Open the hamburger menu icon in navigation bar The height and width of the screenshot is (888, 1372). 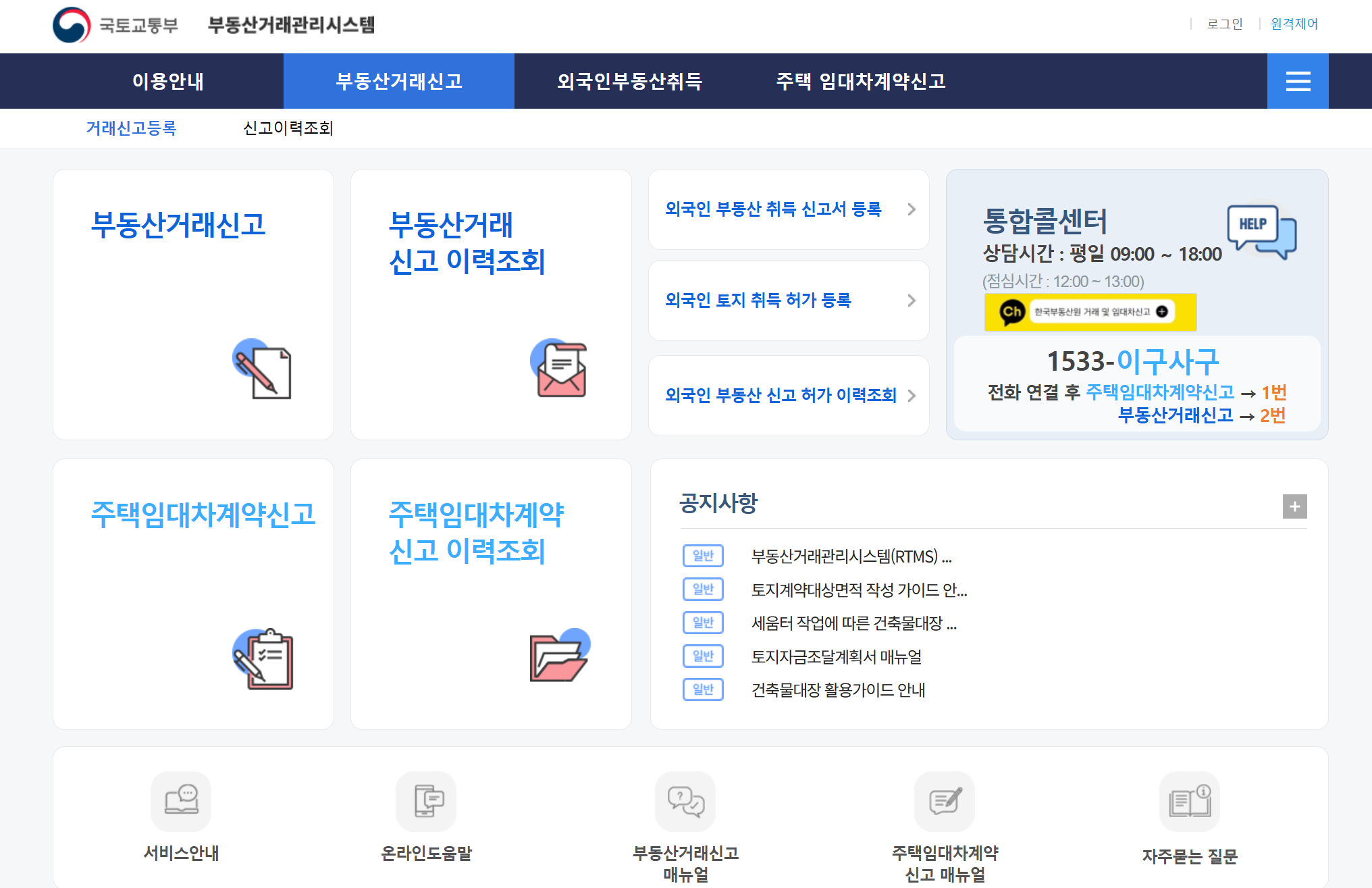pyautogui.click(x=1297, y=82)
